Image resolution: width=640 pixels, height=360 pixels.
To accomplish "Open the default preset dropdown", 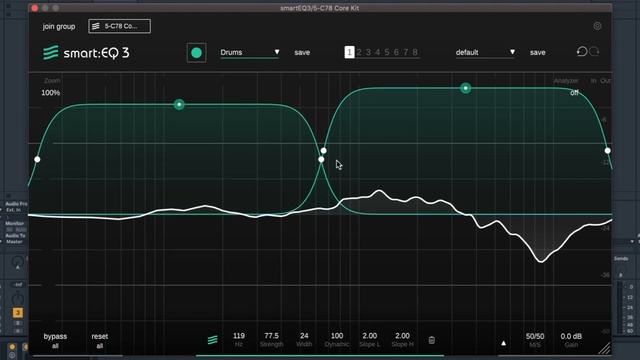I will [x=485, y=52].
